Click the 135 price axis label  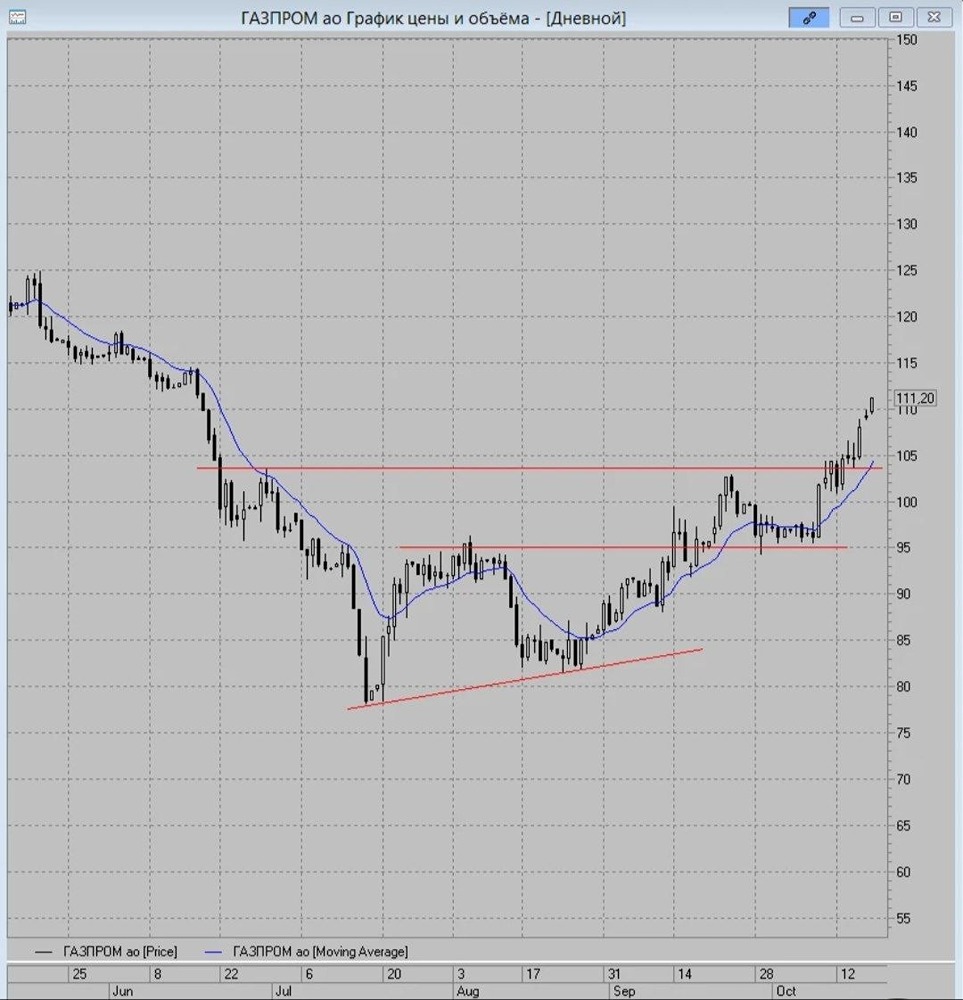pyautogui.click(x=906, y=178)
